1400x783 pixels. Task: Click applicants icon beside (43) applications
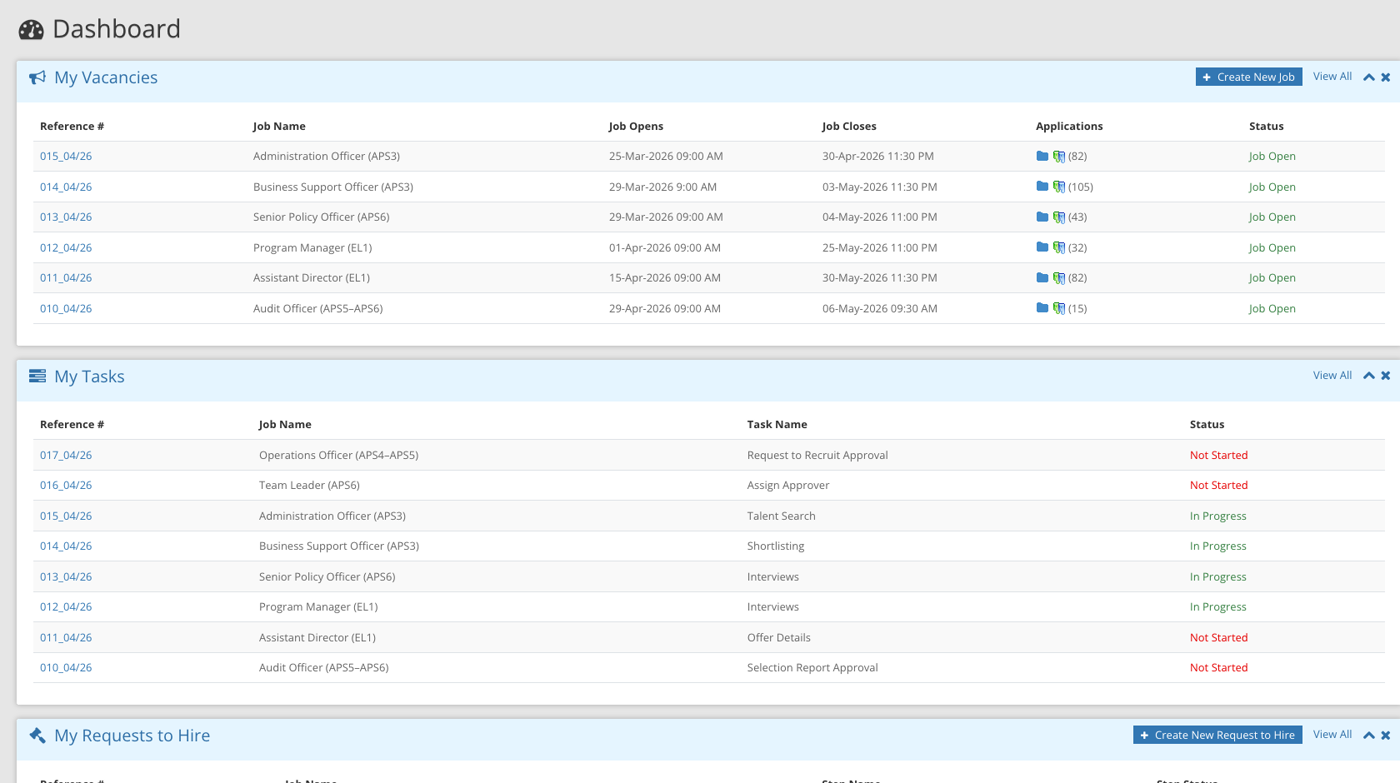coord(1059,217)
